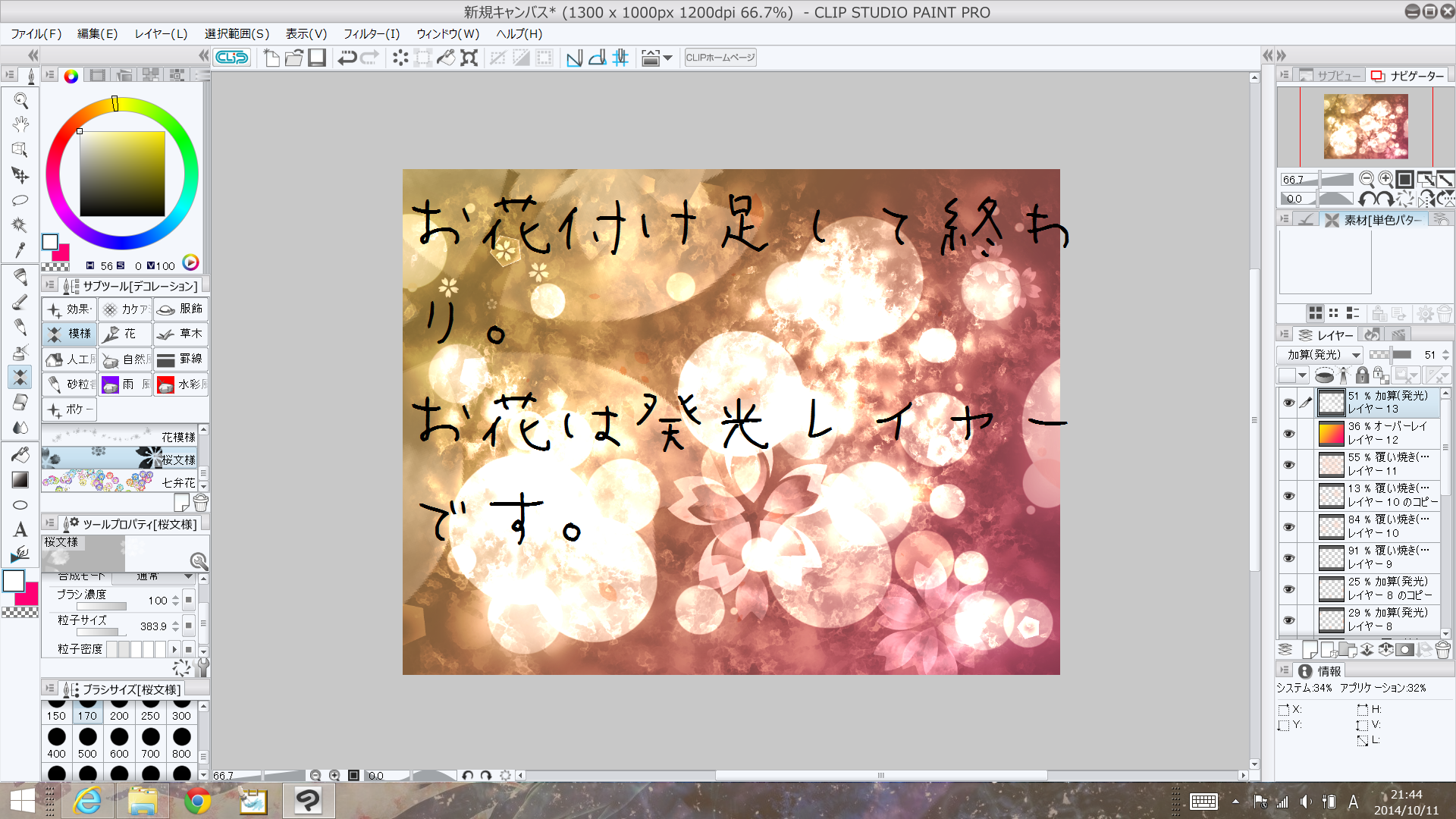Select the hand move tool
Screen dimensions: 1456x819
click(20, 124)
